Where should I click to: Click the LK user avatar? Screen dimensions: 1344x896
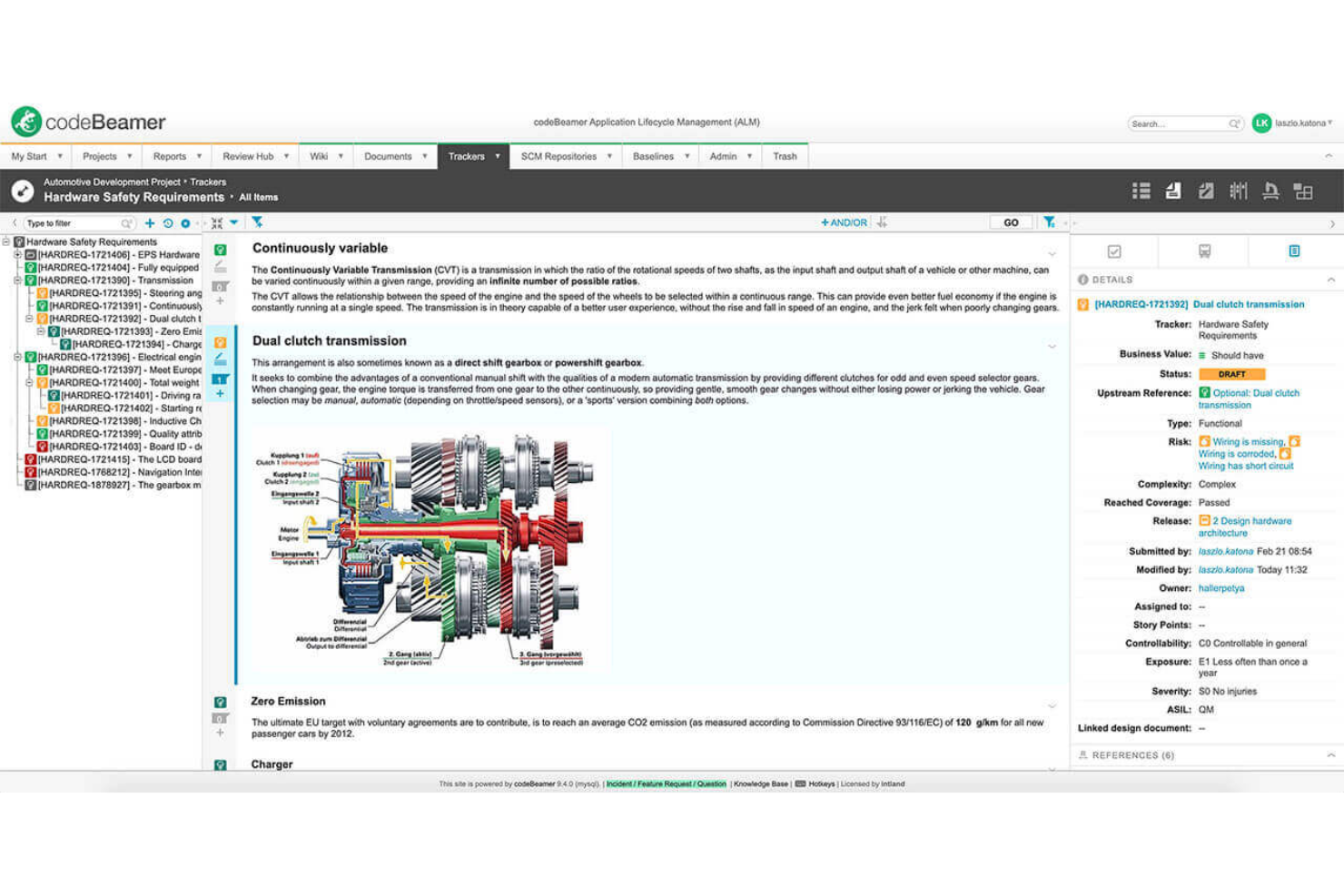[1261, 123]
